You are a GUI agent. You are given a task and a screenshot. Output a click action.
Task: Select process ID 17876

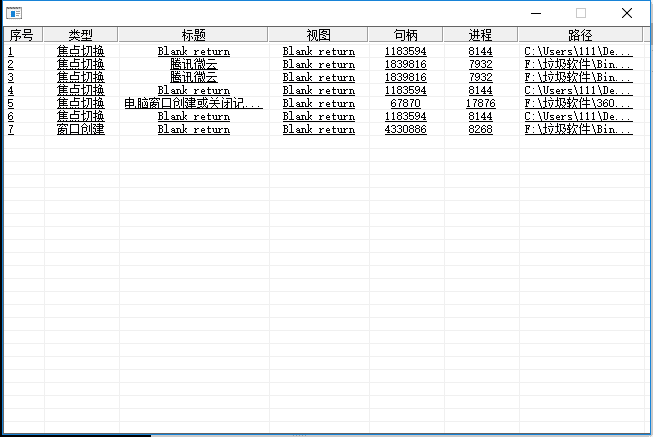[480, 103]
